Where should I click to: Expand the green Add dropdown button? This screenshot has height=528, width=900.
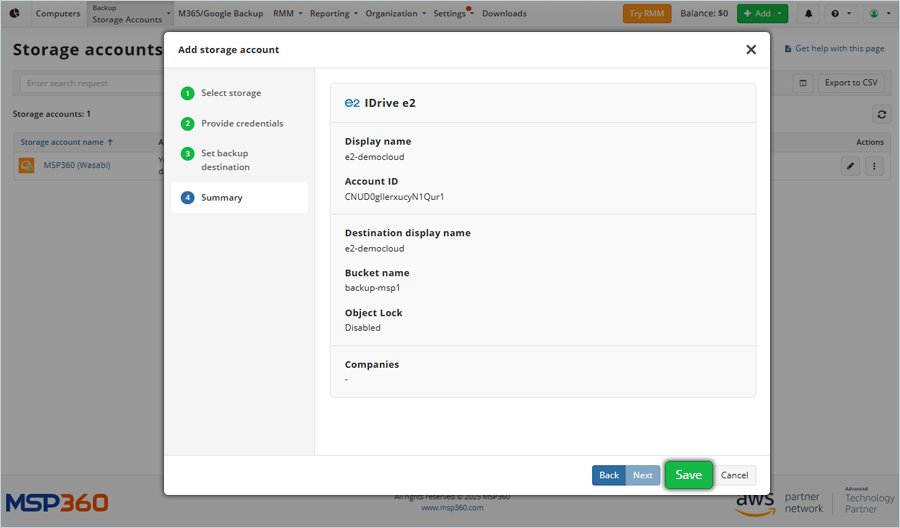pyautogui.click(x=762, y=14)
